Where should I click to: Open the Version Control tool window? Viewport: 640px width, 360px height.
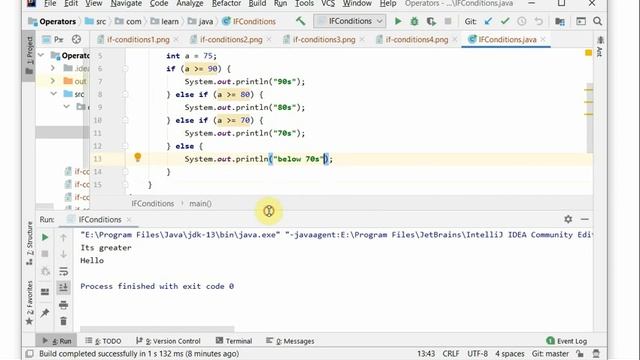click(168, 341)
